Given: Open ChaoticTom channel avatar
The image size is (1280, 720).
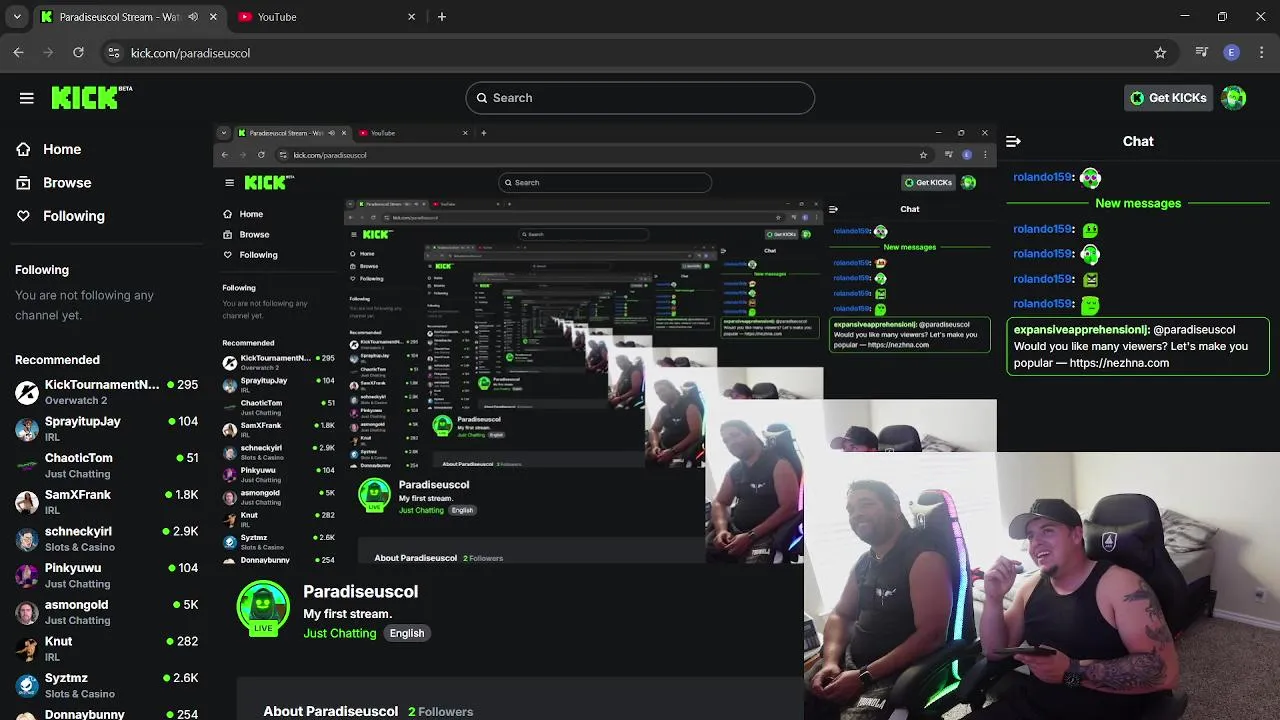Looking at the screenshot, I should tap(27, 465).
